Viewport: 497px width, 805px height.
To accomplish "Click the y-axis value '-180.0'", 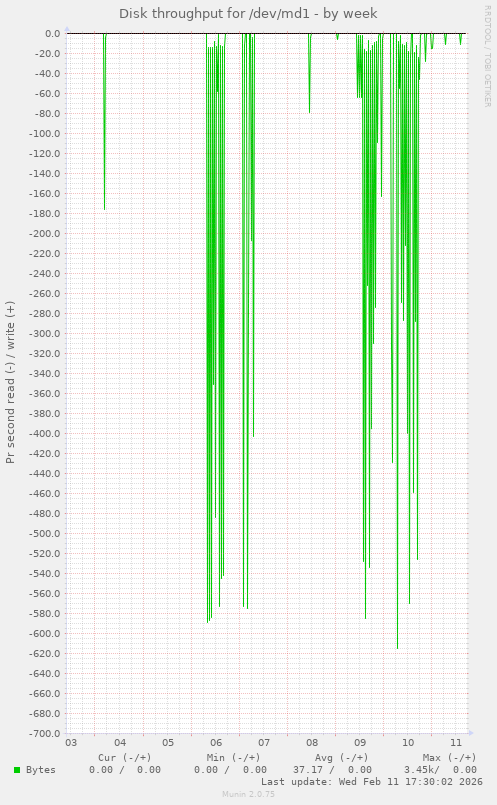I will coord(47,214).
